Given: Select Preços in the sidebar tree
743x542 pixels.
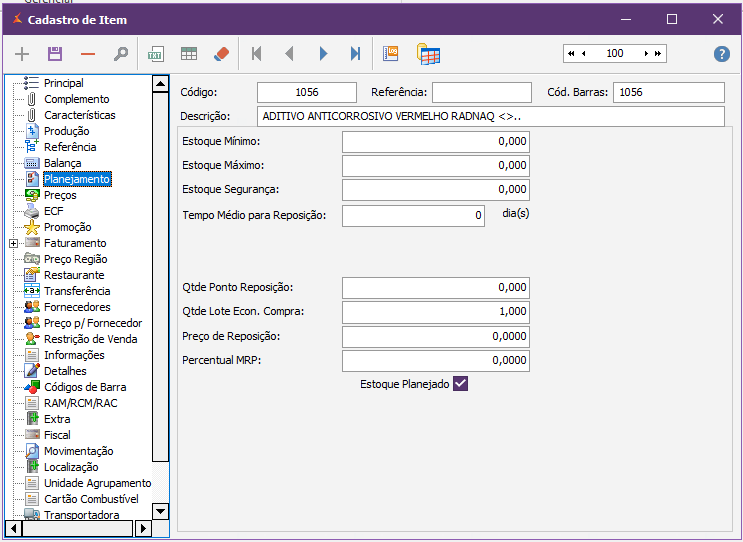Looking at the screenshot, I should coord(60,195).
